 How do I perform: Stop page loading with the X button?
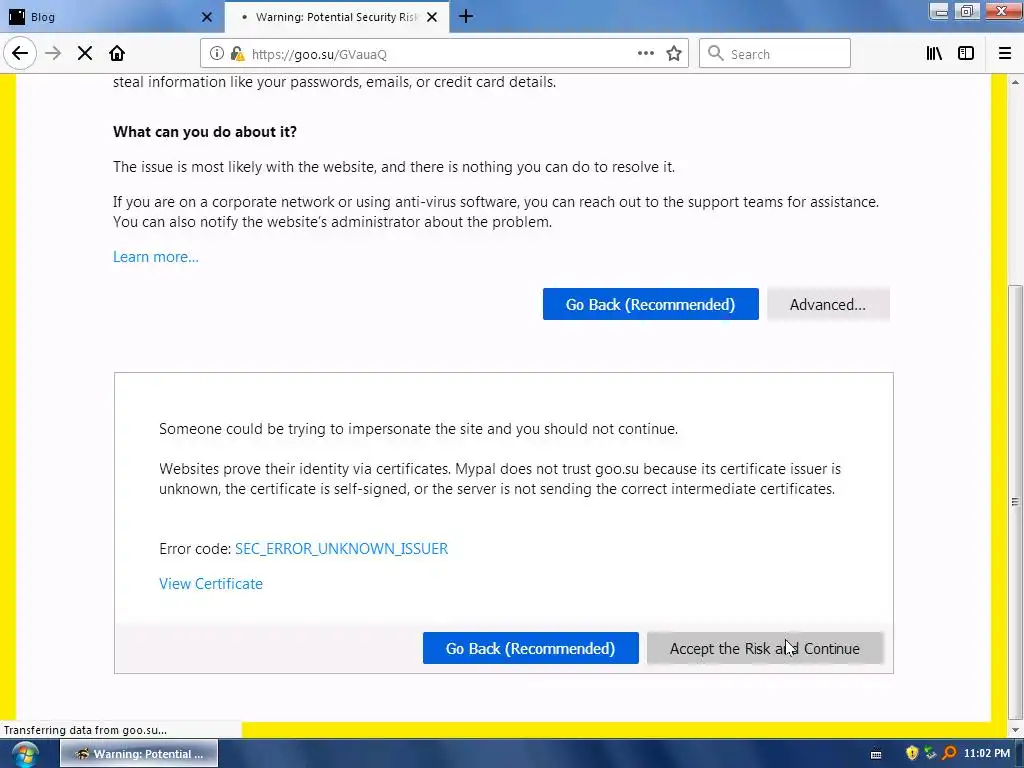[85, 54]
